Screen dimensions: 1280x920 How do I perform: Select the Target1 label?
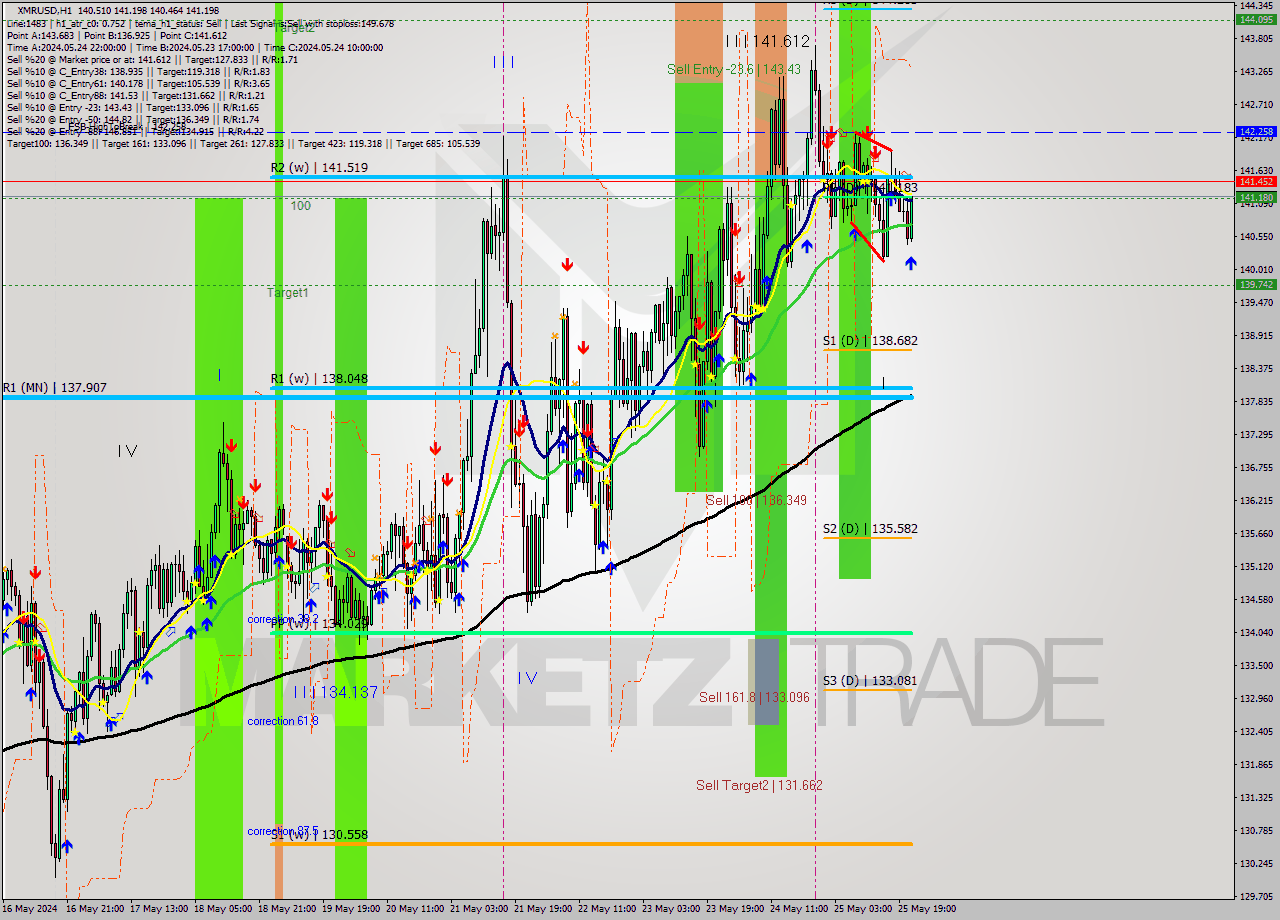coord(288,293)
